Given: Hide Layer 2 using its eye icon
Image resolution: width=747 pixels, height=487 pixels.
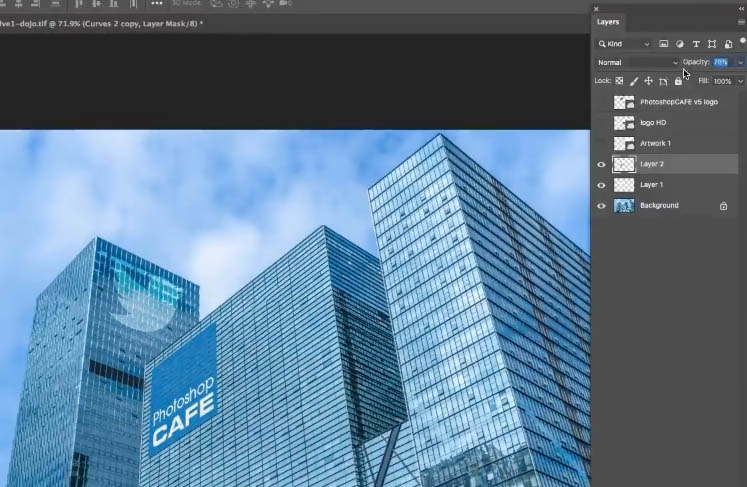Looking at the screenshot, I should pyautogui.click(x=601, y=164).
